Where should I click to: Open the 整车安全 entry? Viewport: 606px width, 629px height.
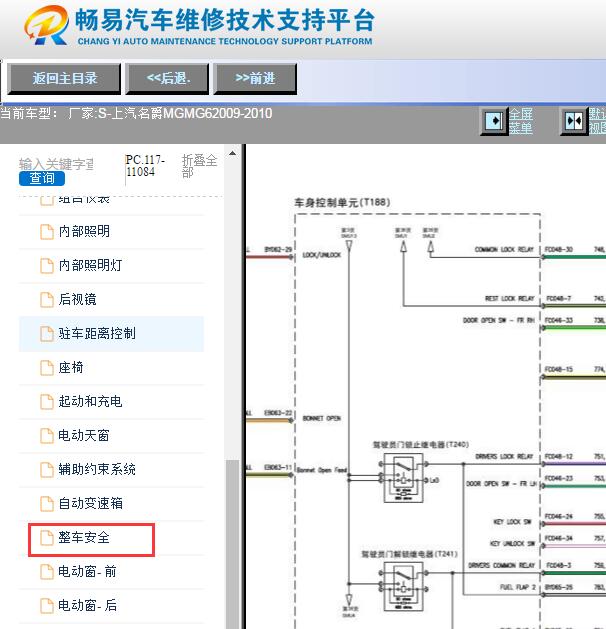(84, 538)
